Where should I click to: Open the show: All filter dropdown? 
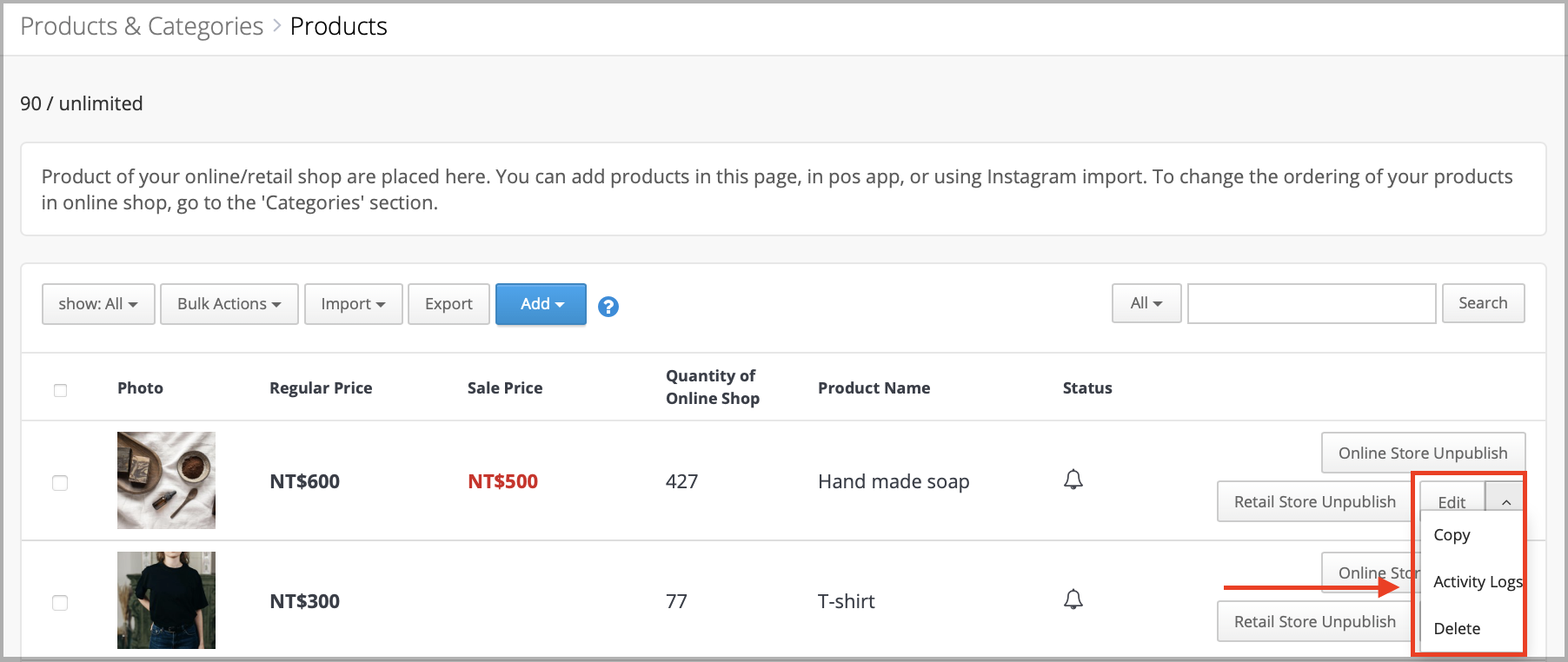click(98, 304)
